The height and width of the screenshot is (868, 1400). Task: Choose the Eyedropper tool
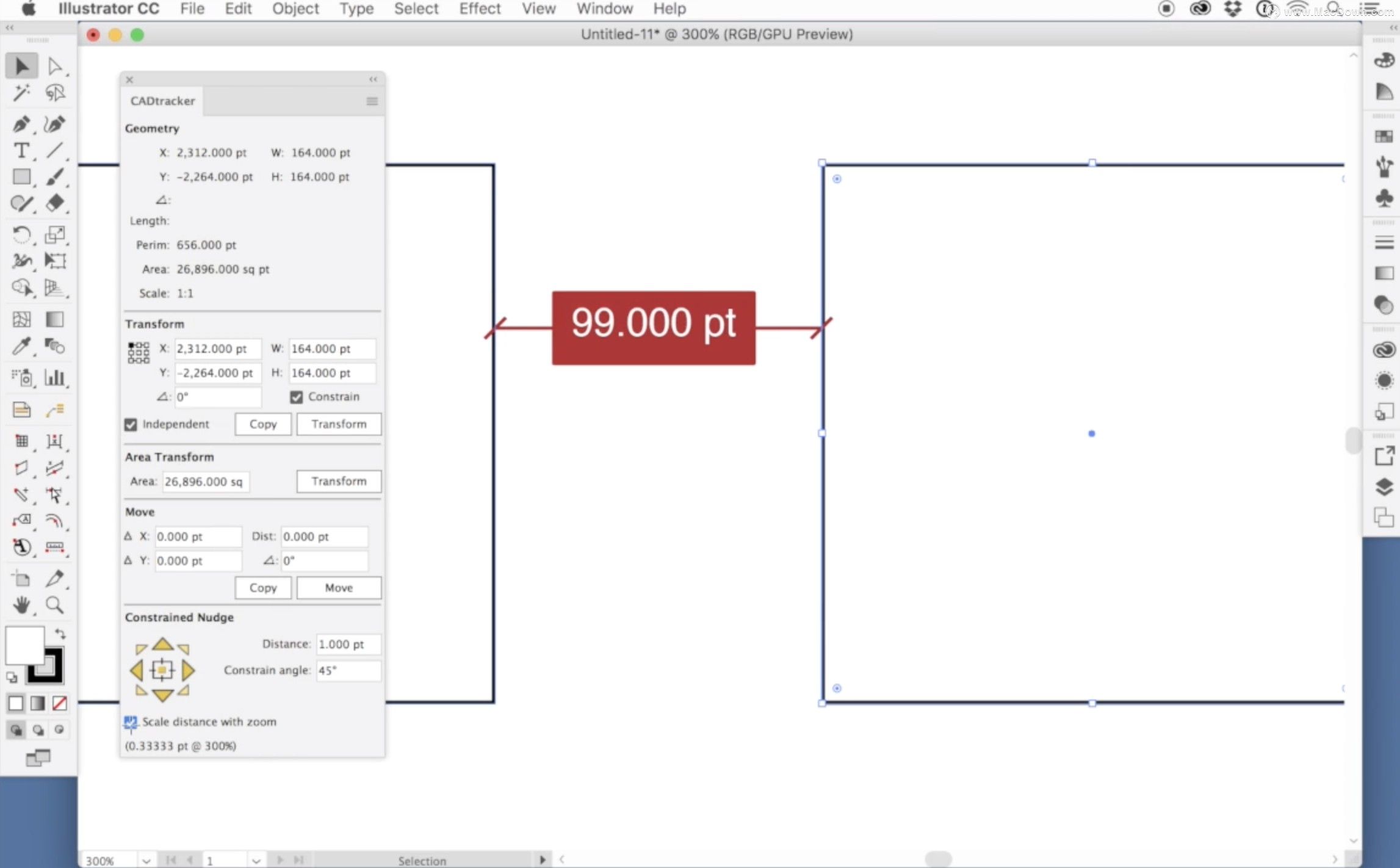[21, 347]
